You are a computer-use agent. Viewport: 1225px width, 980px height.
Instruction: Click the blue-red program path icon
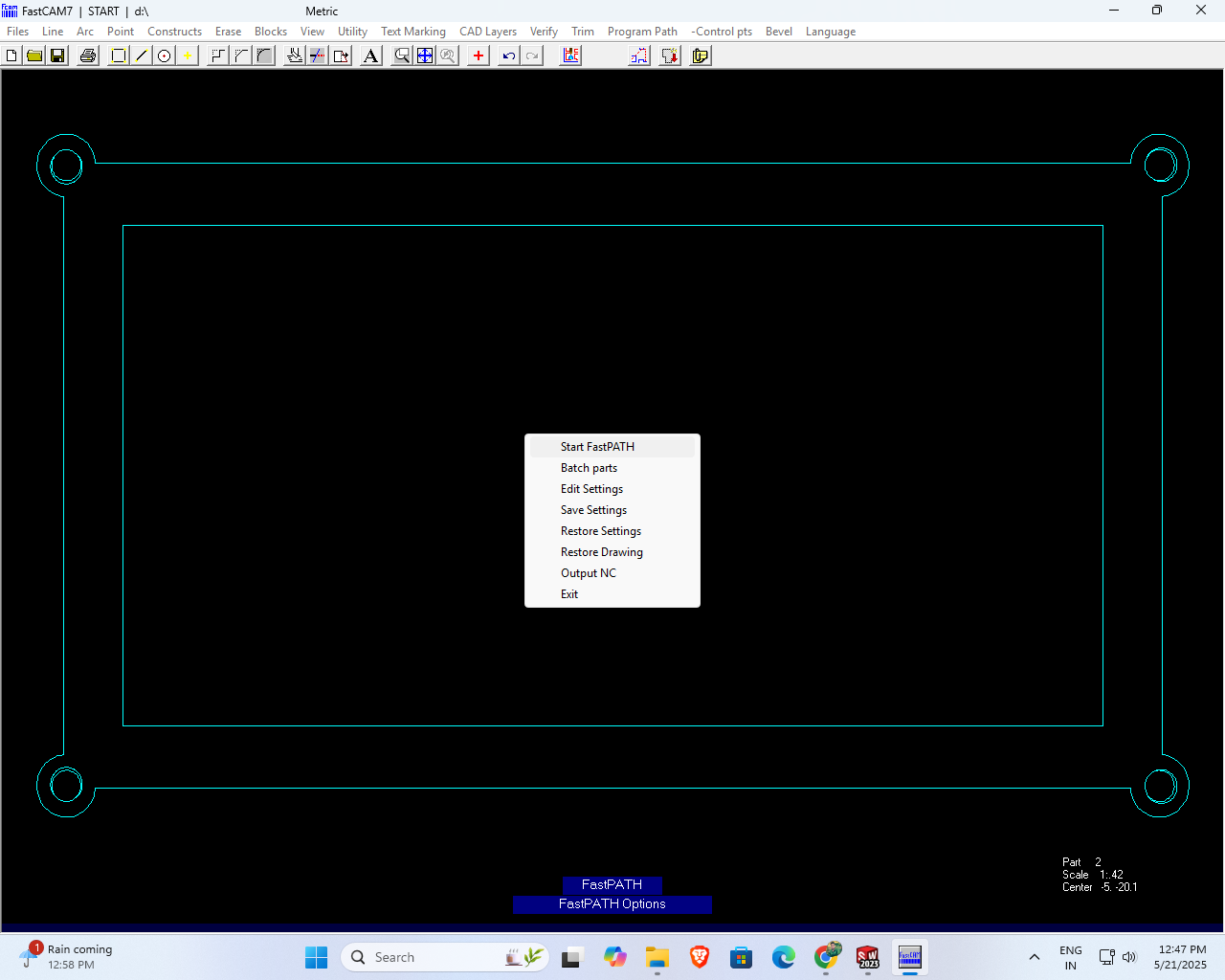point(639,56)
